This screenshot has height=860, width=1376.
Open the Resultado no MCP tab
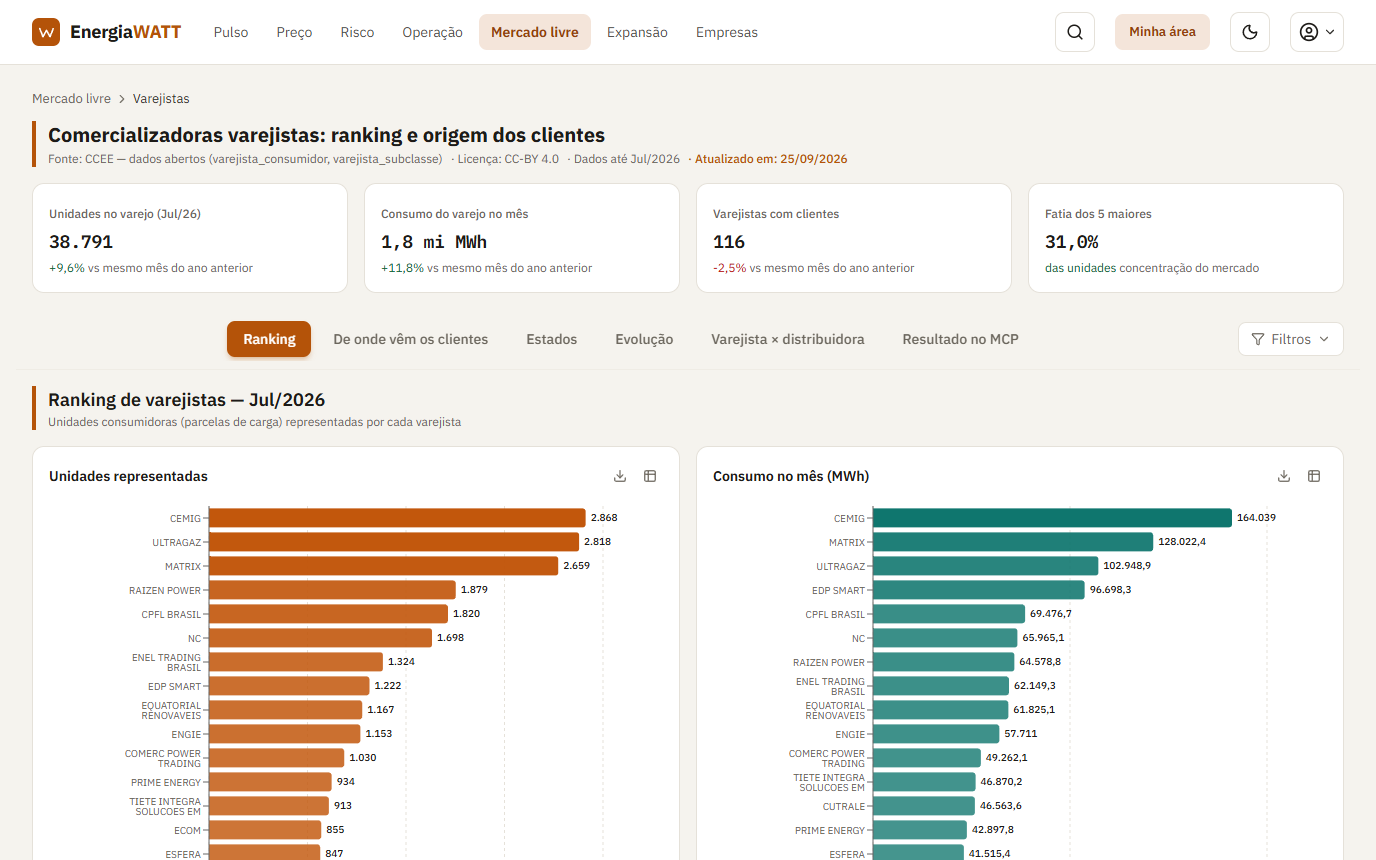click(x=961, y=339)
